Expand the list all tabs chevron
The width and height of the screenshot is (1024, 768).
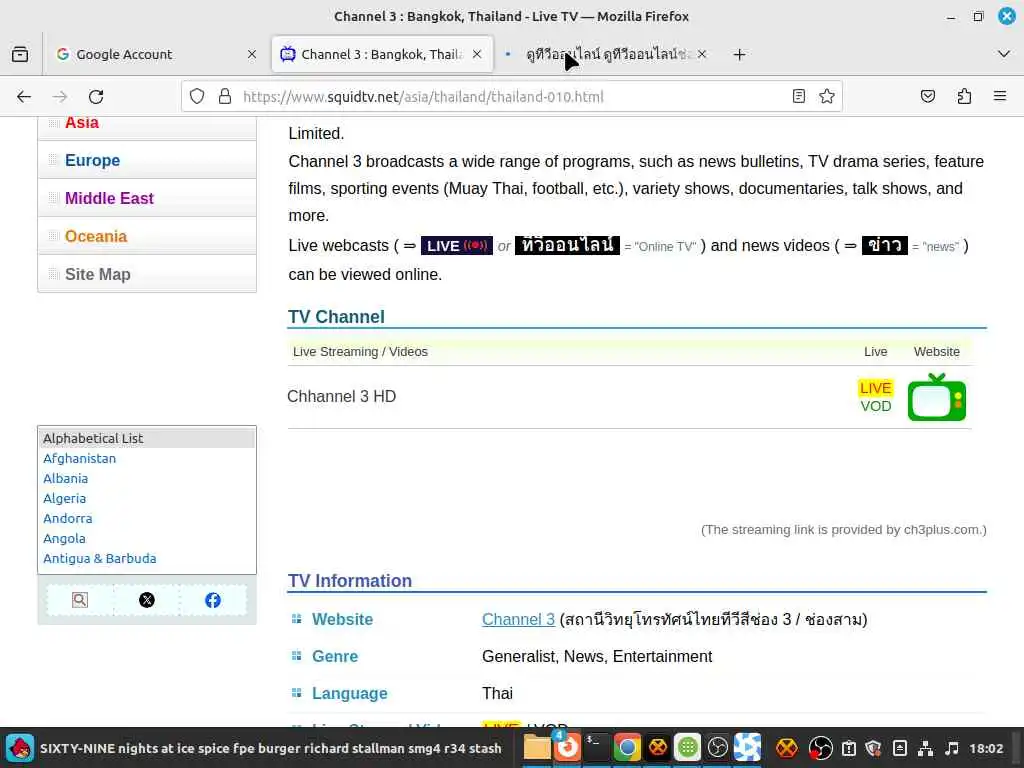point(1004,54)
